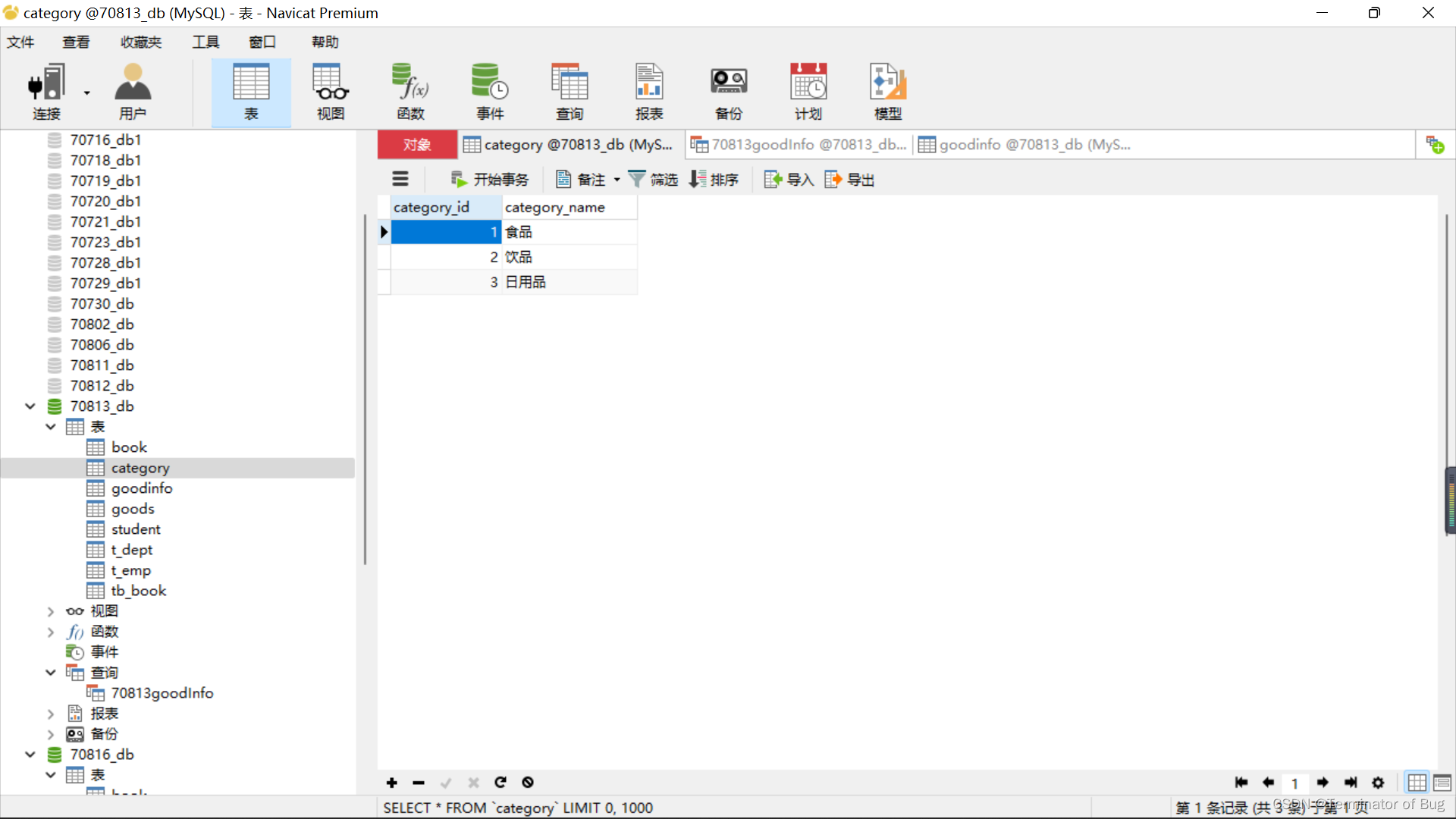1456x819 pixels.
Task: Open the connection dropdown arrow
Action: pos(87,93)
